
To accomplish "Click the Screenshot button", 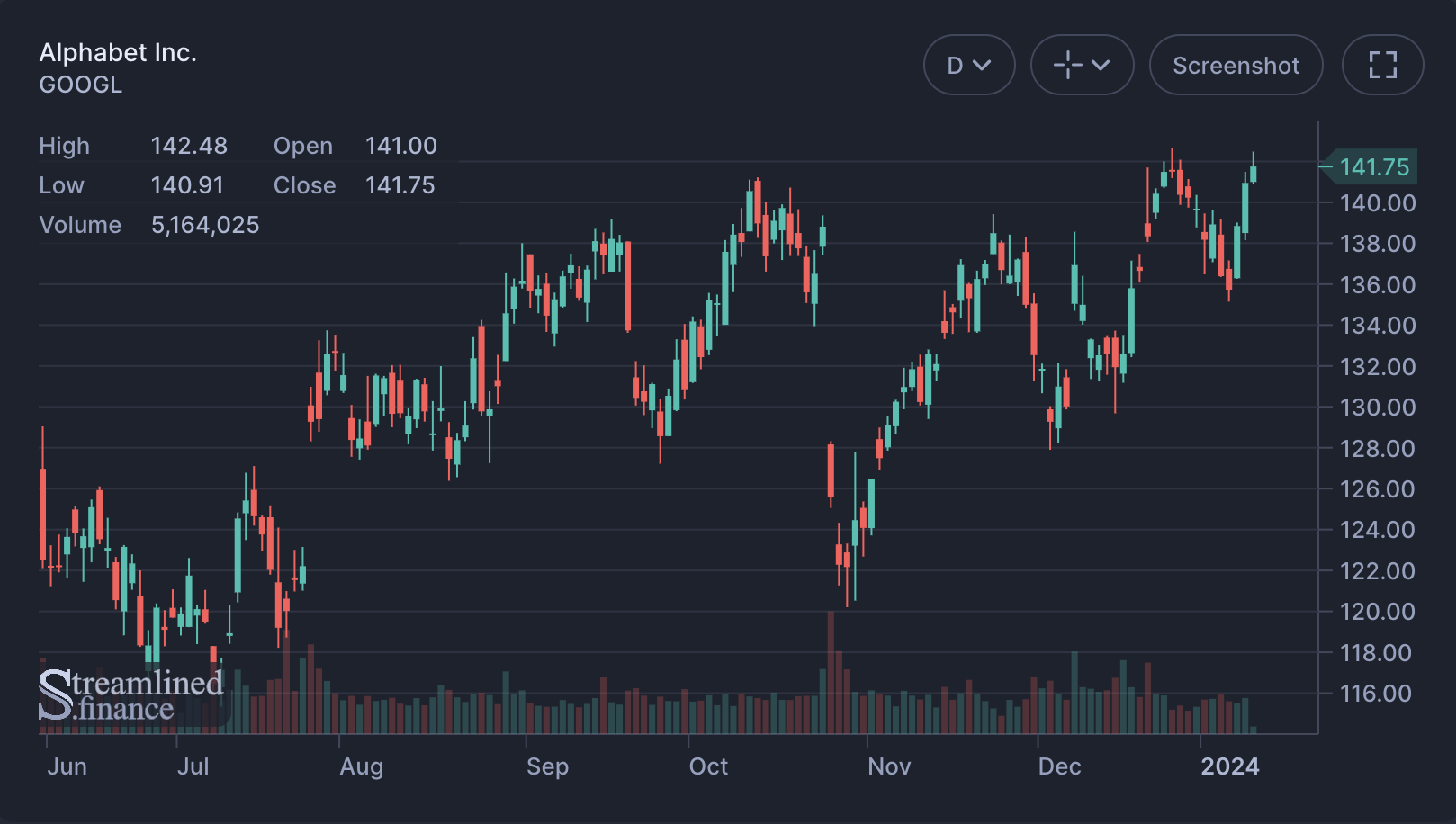I will pos(1236,65).
